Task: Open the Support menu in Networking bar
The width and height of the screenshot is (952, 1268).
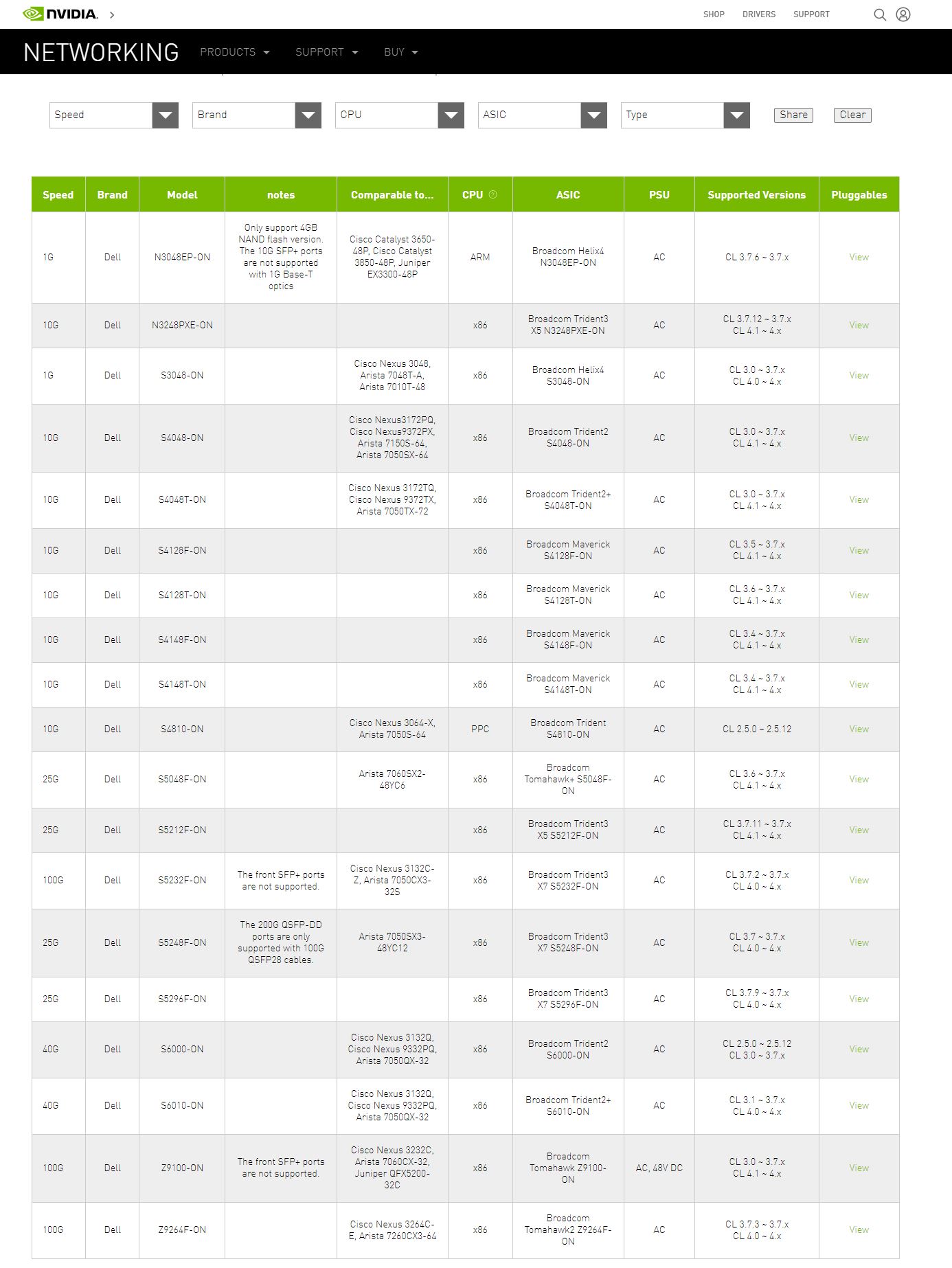Action: pos(326,52)
